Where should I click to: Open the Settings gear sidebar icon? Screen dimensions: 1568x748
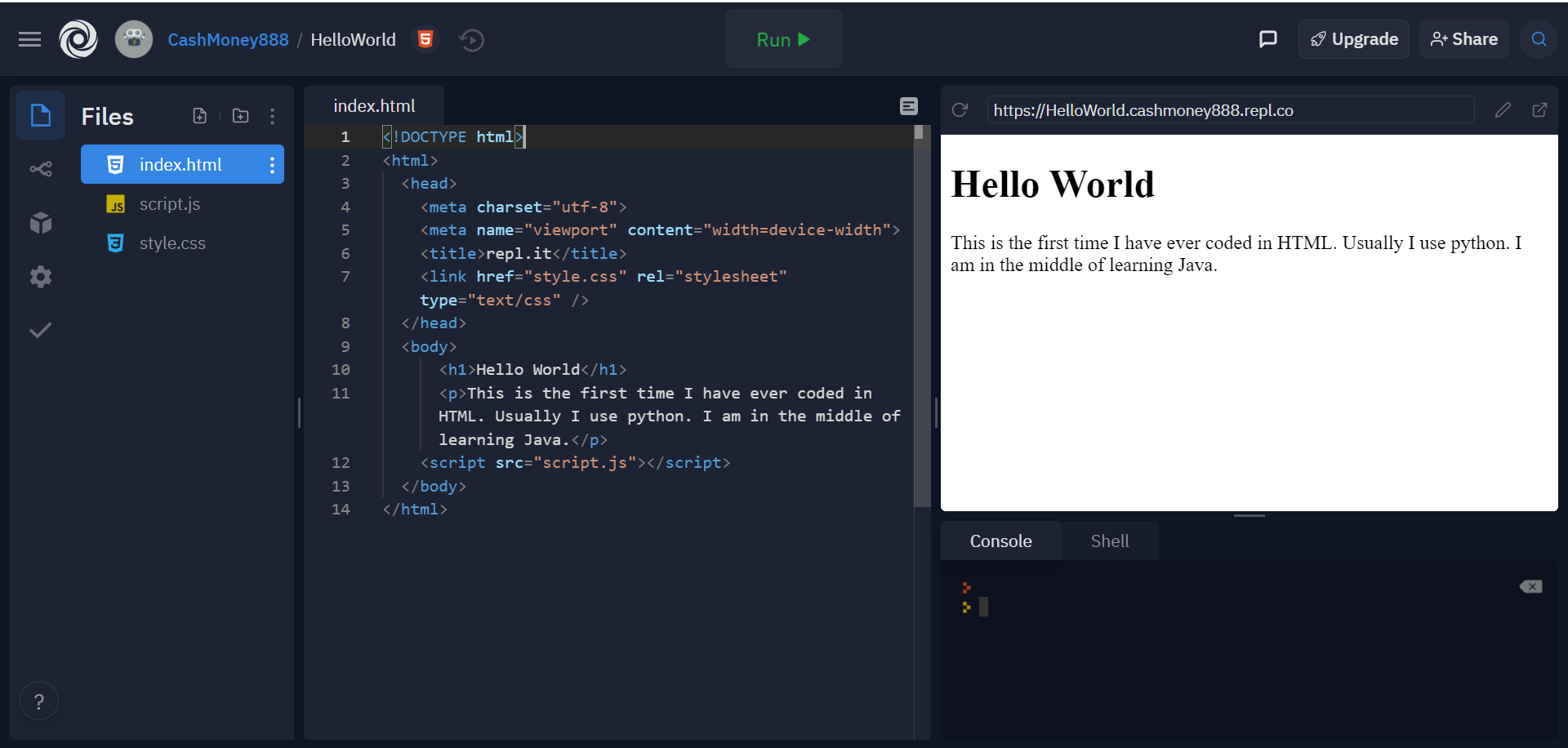click(41, 277)
